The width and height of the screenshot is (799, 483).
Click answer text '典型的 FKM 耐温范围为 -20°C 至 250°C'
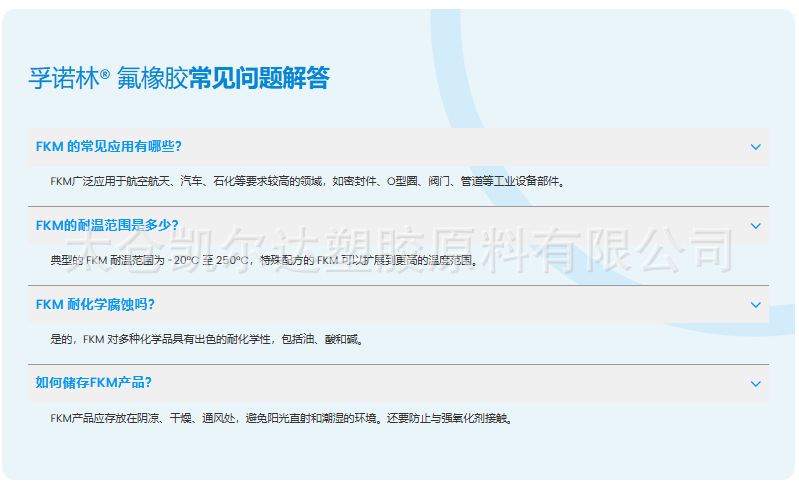150,260
